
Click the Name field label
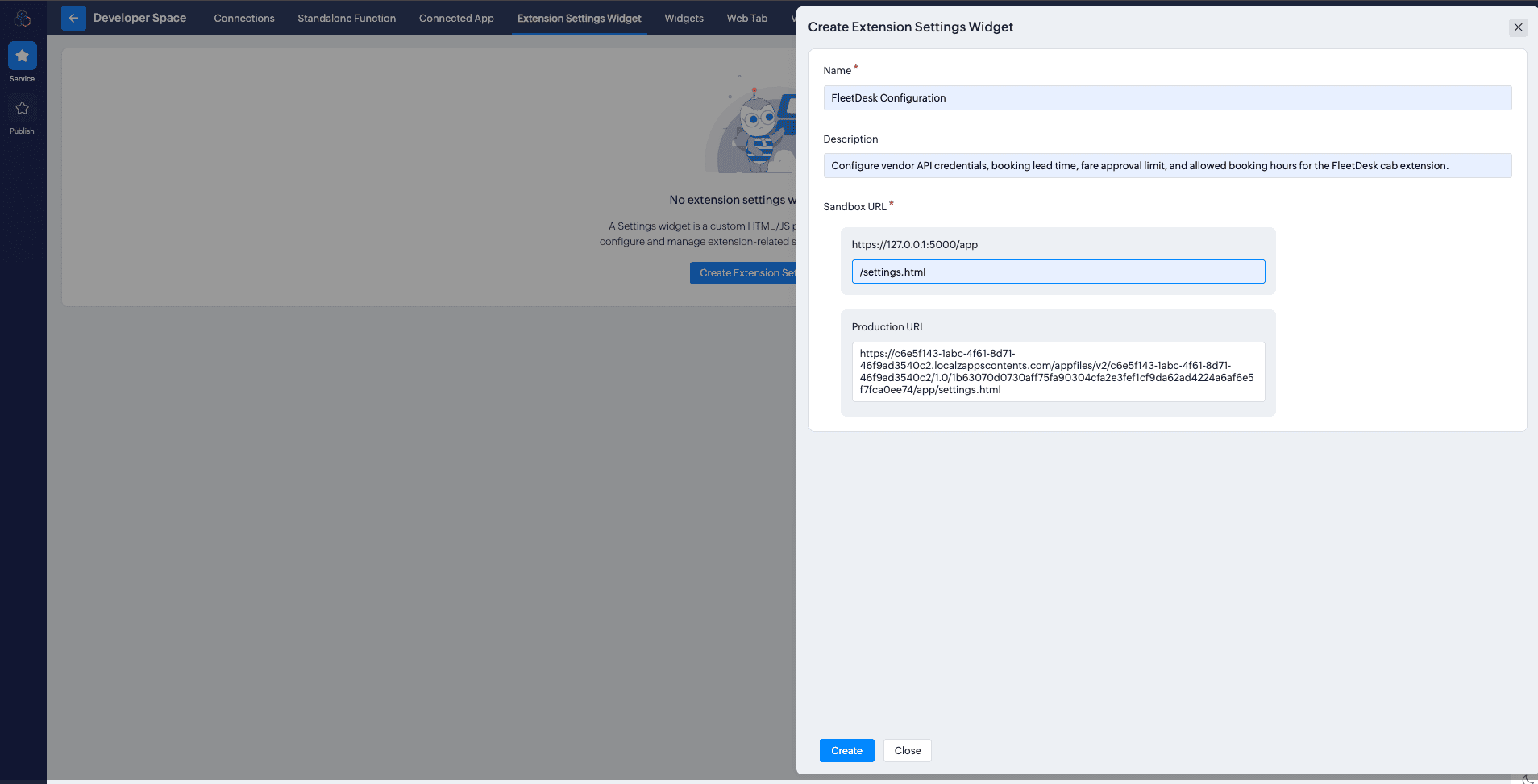pos(838,71)
